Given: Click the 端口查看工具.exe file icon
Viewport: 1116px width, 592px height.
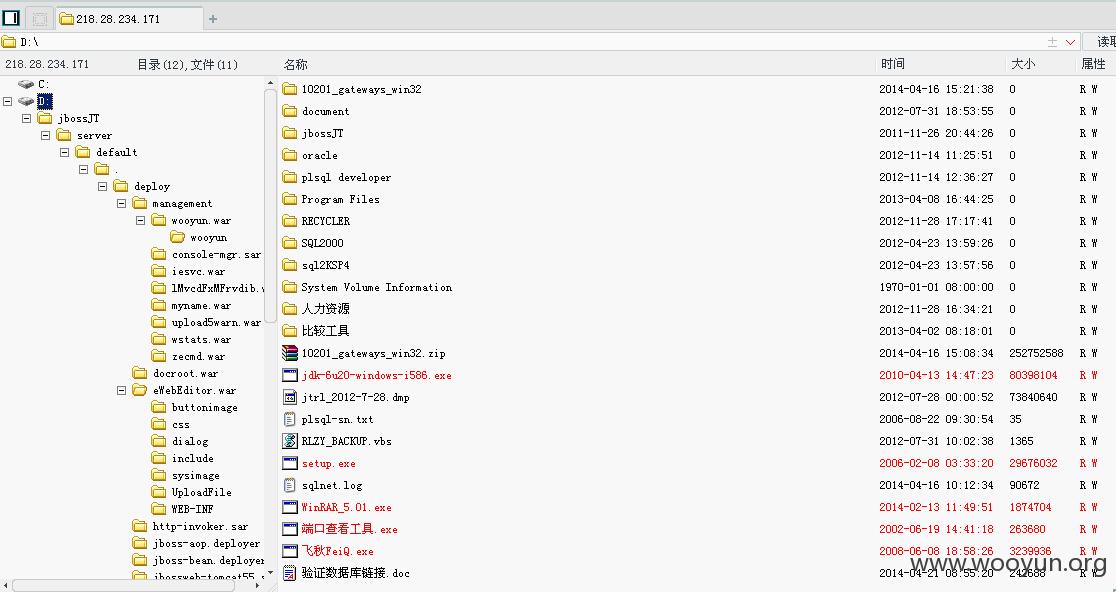Looking at the screenshot, I should (x=290, y=529).
